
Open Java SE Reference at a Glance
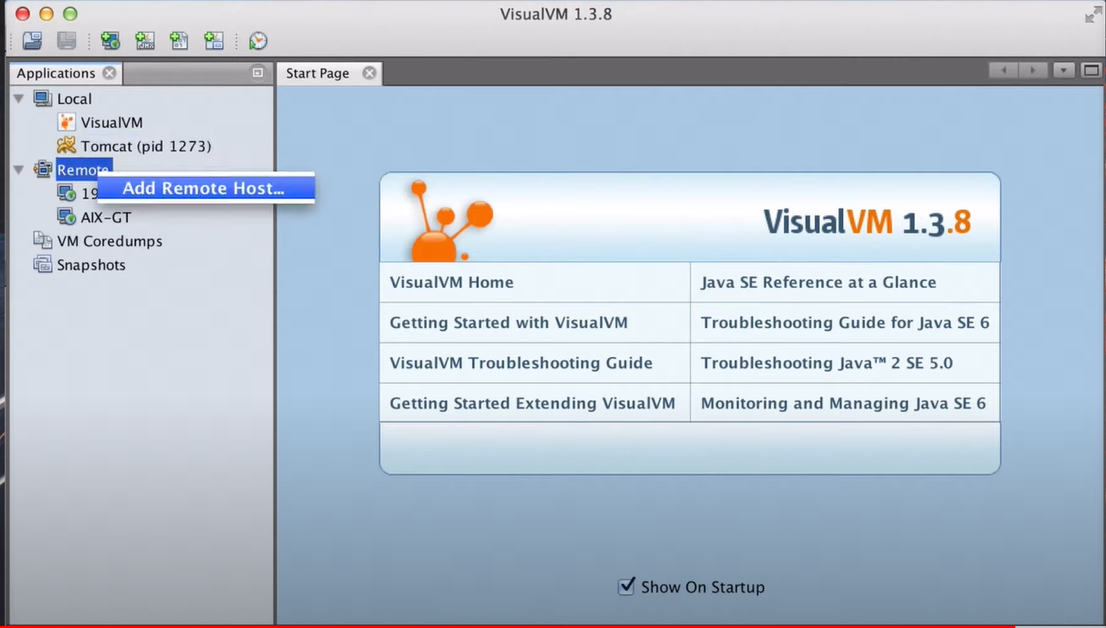tap(818, 282)
